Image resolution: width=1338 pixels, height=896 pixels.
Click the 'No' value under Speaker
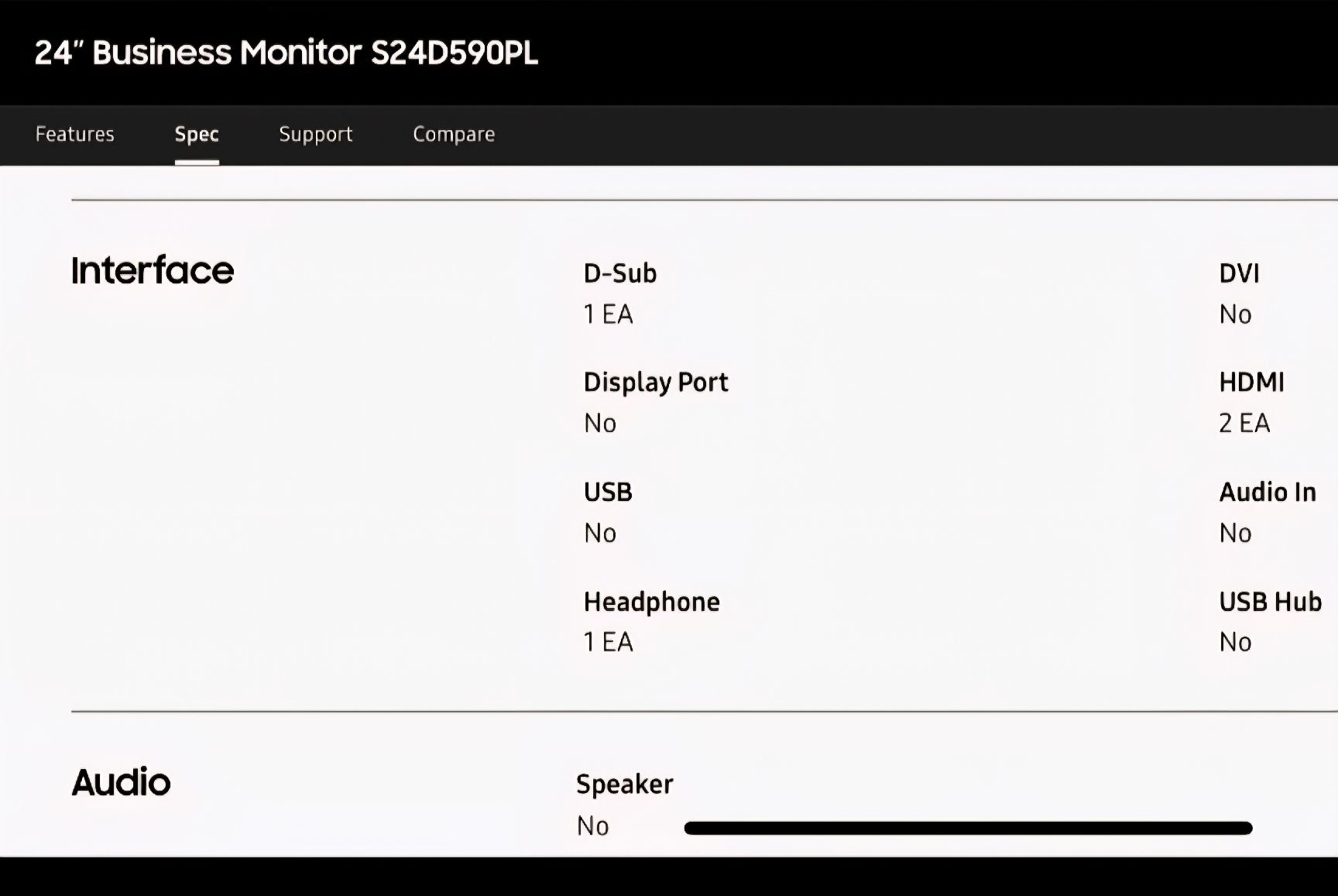pos(593,826)
